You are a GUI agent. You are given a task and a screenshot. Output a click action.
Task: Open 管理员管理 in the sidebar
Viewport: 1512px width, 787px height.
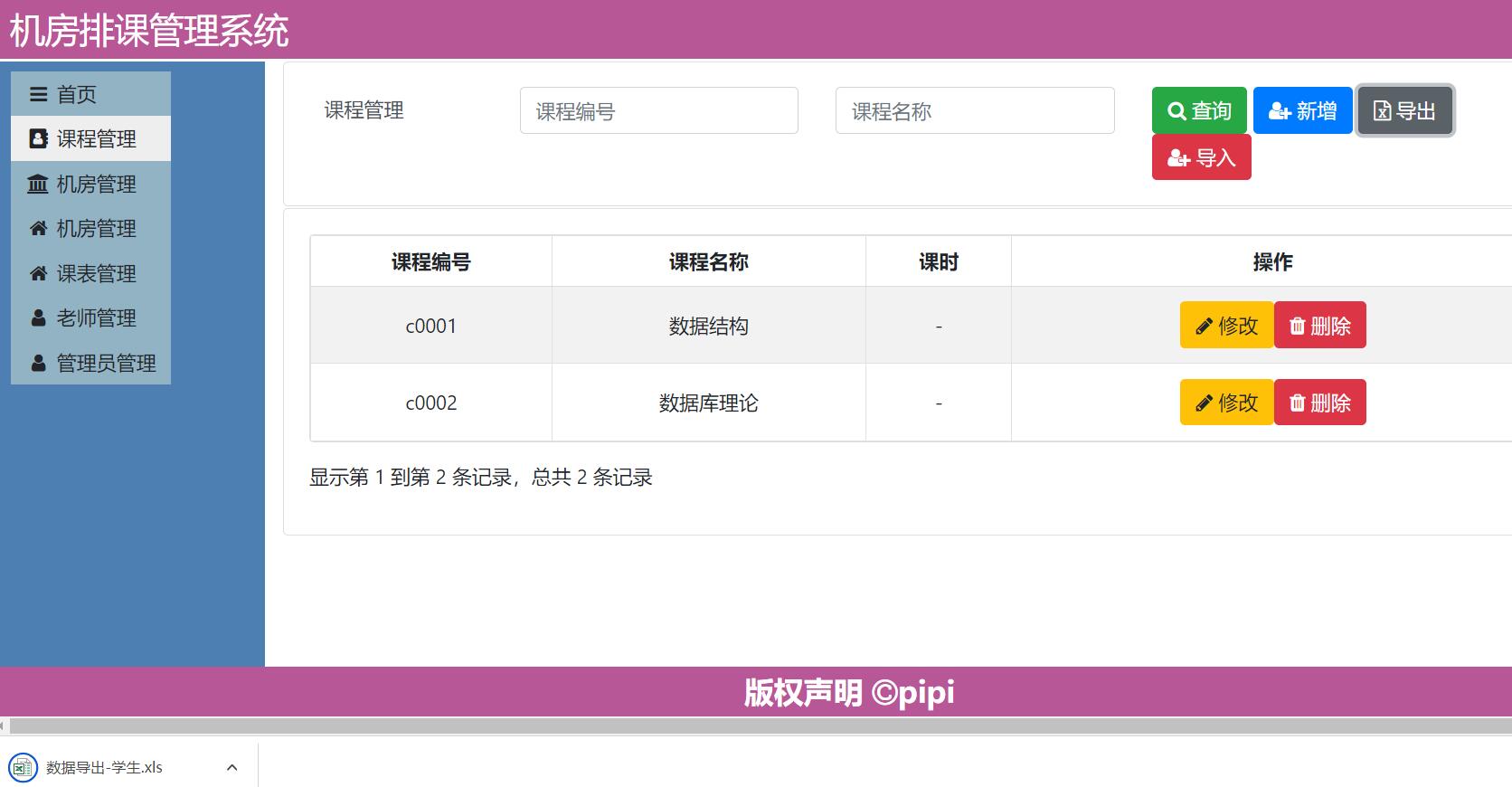pyautogui.click(x=90, y=363)
